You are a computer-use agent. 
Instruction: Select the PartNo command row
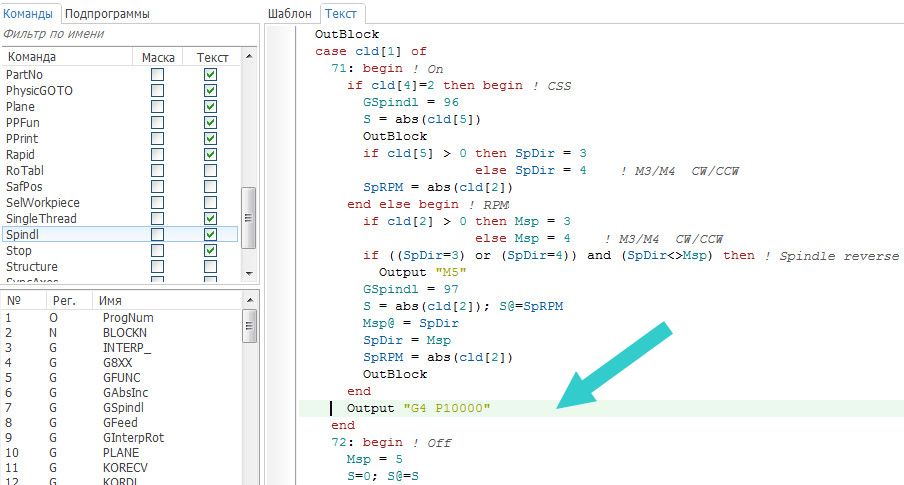coord(120,74)
